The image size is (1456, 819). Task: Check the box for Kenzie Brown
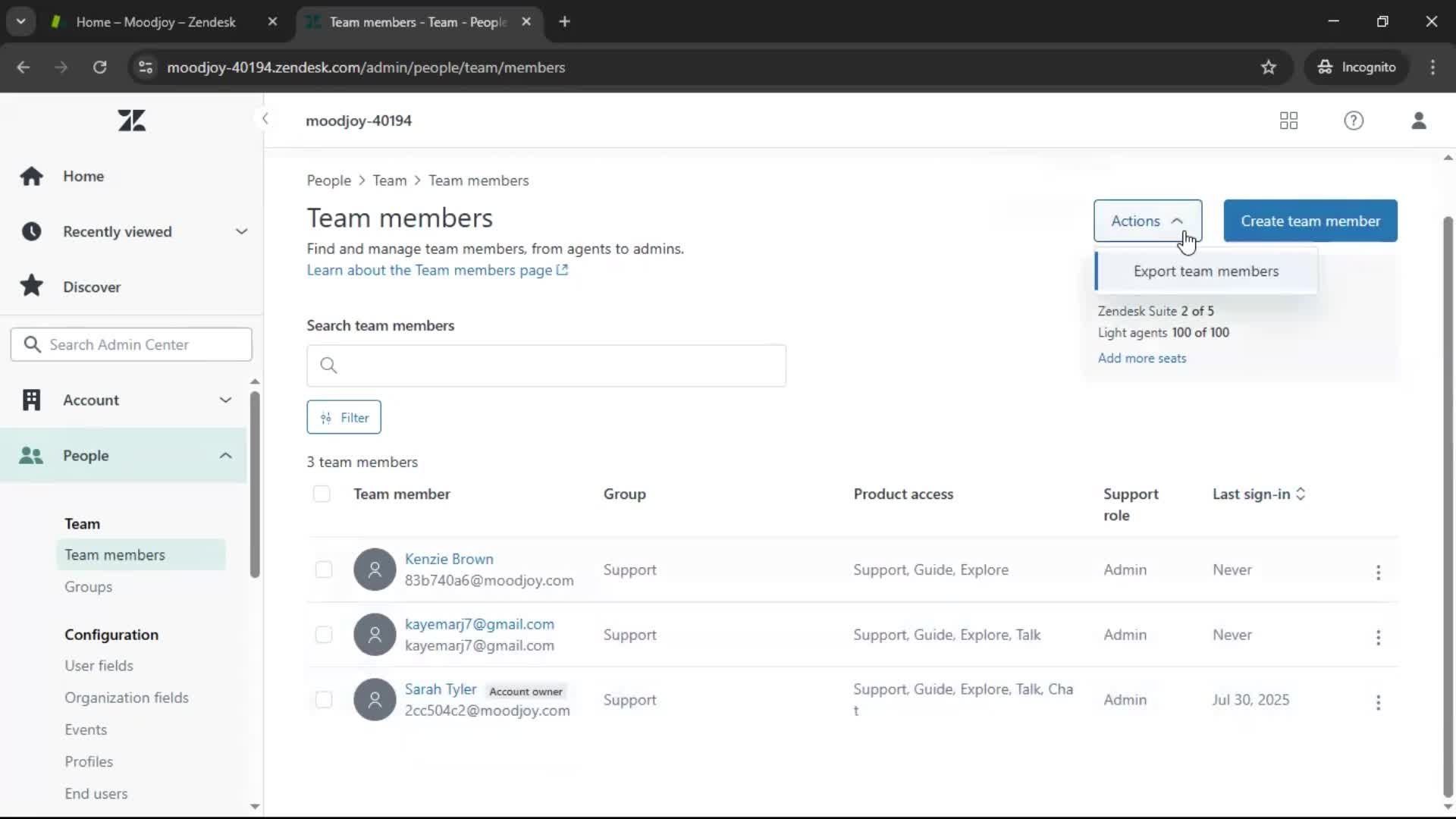(324, 570)
